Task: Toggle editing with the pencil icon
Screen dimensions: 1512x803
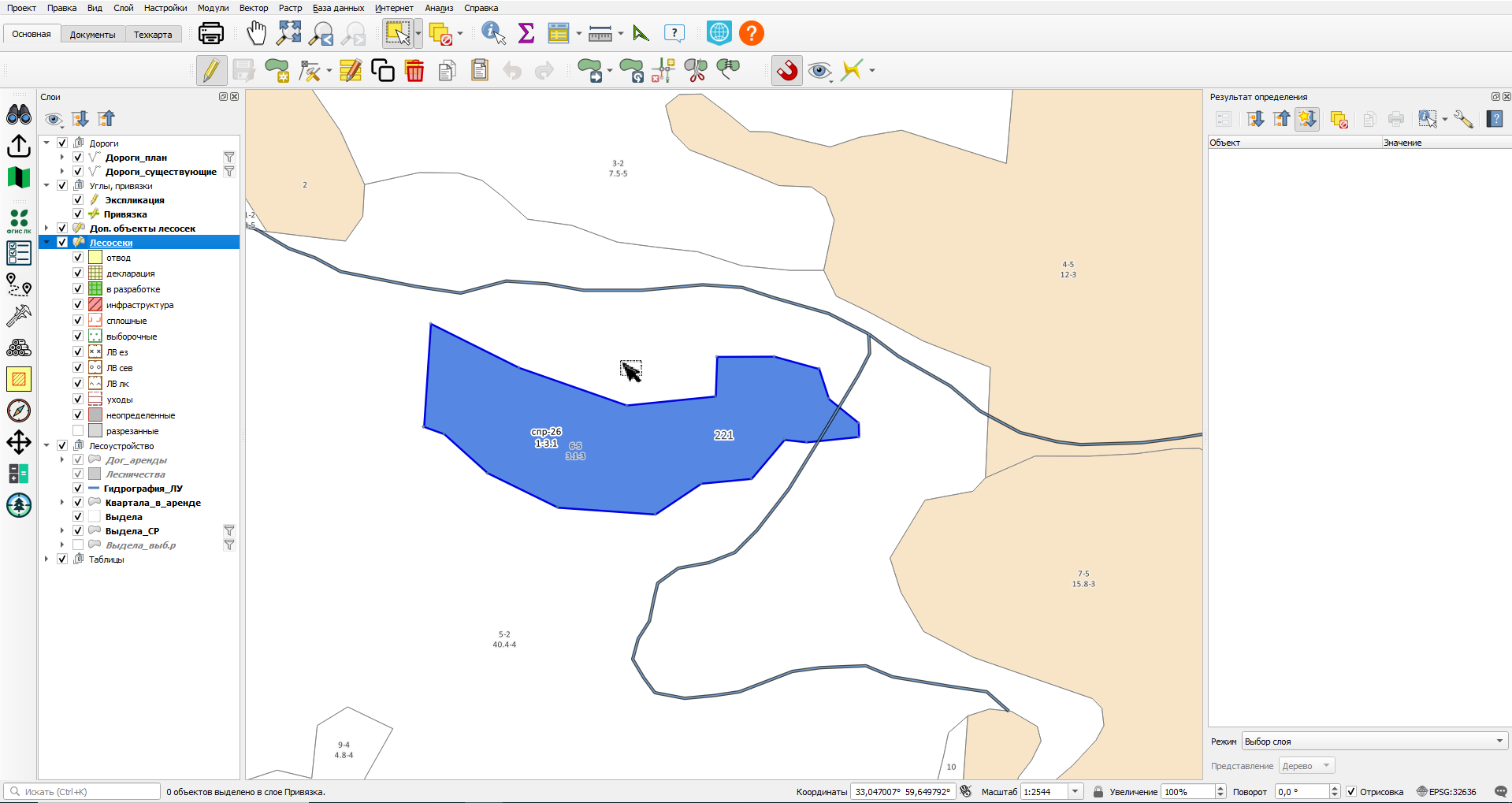Action: click(x=211, y=70)
